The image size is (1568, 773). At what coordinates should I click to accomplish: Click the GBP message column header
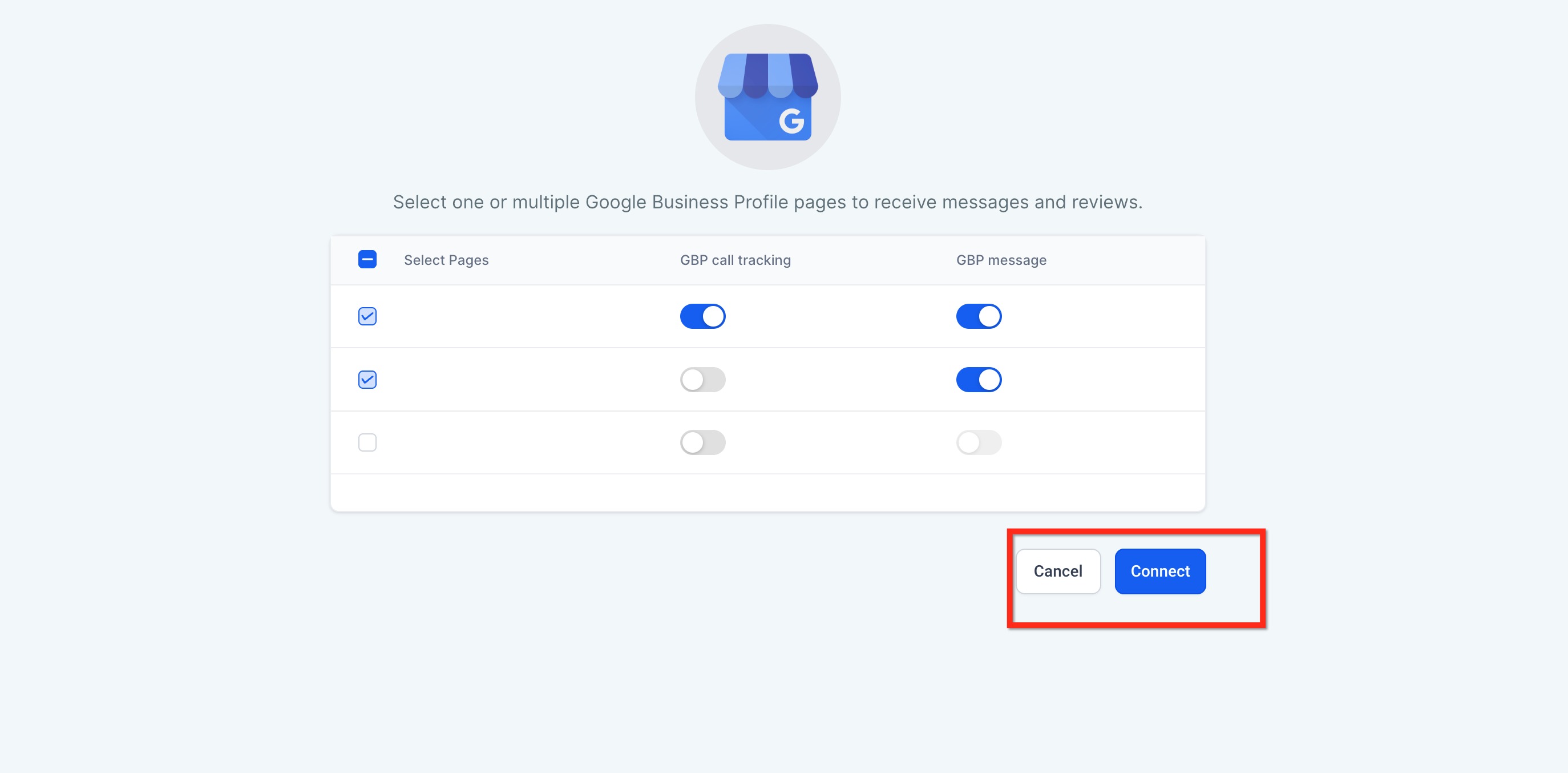pos(1001,260)
